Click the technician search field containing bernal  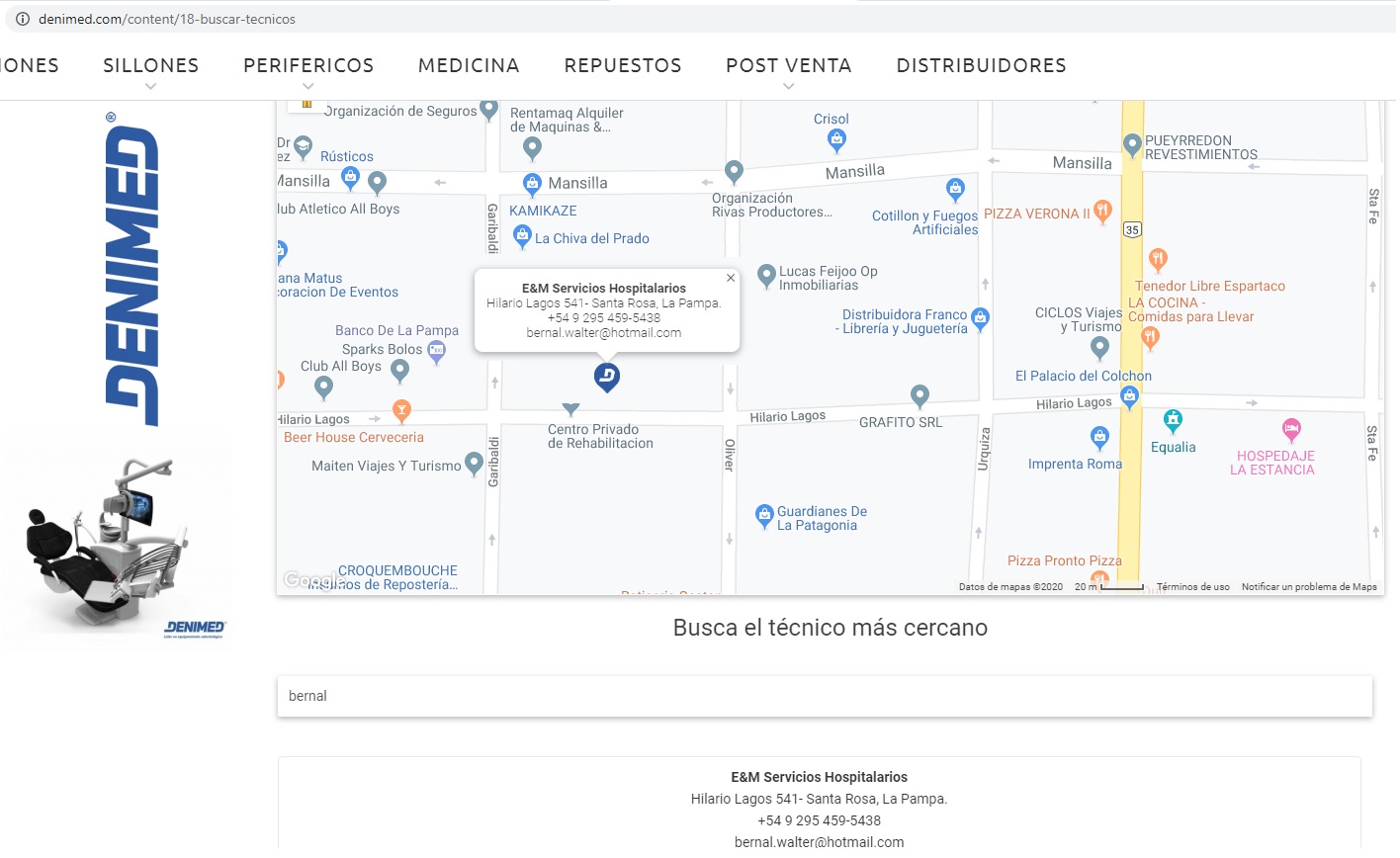click(825, 696)
